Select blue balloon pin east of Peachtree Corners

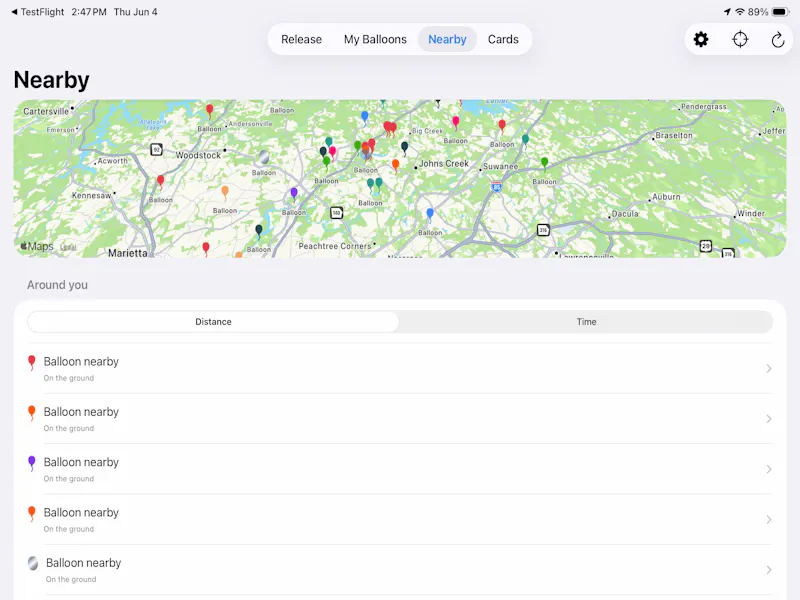(x=430, y=214)
